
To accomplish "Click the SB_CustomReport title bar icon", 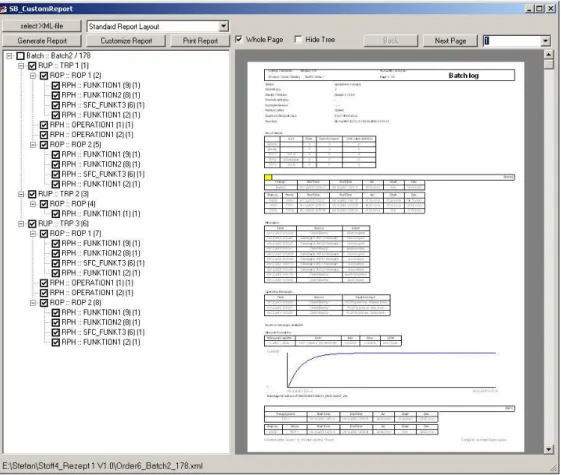I will pos(4,9).
